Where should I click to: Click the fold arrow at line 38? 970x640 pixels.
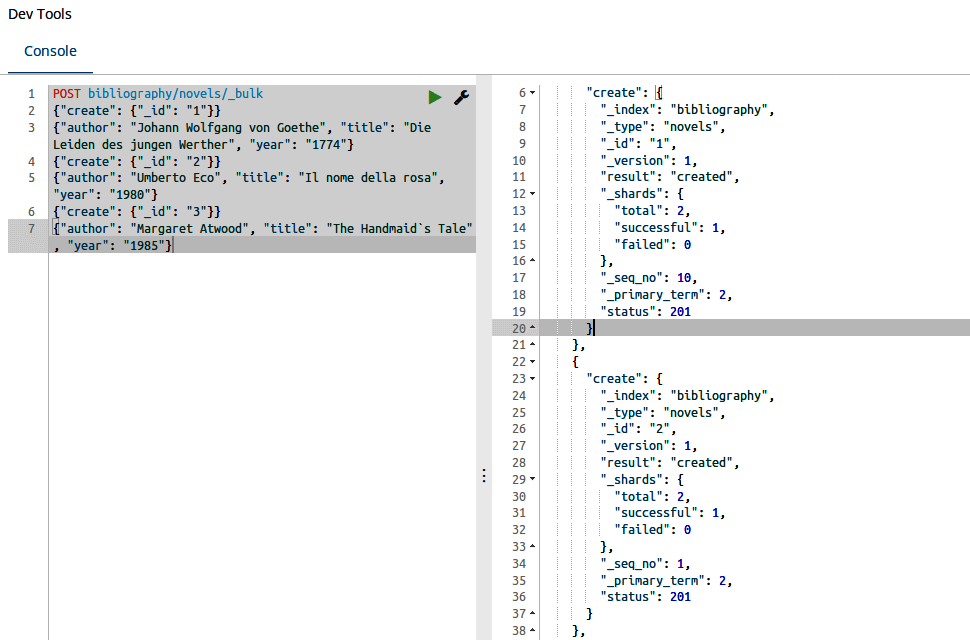pos(531,630)
